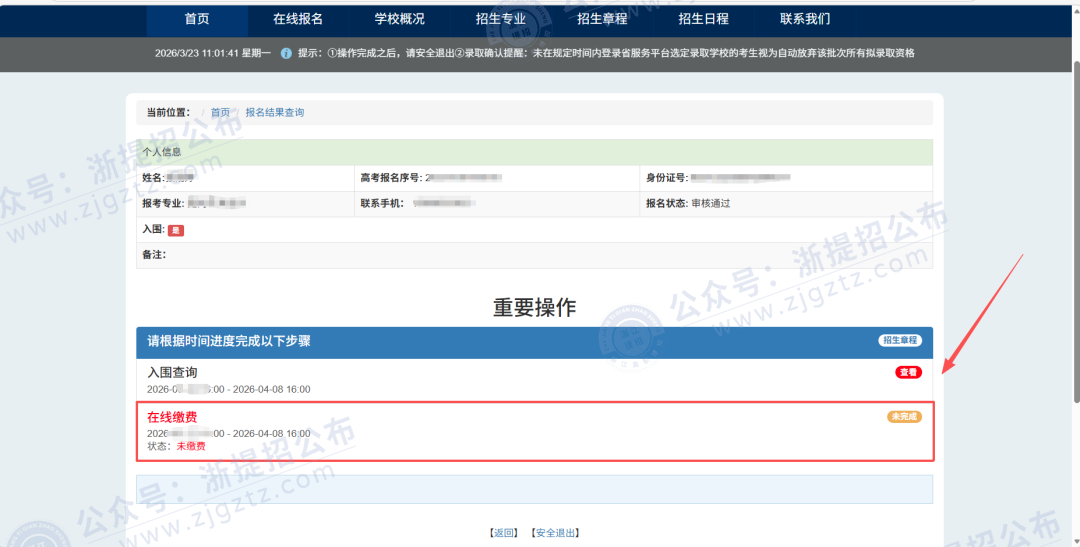The width and height of the screenshot is (1080, 547).
Task: Go to 首页 in the top navigation
Action: coord(197,19)
